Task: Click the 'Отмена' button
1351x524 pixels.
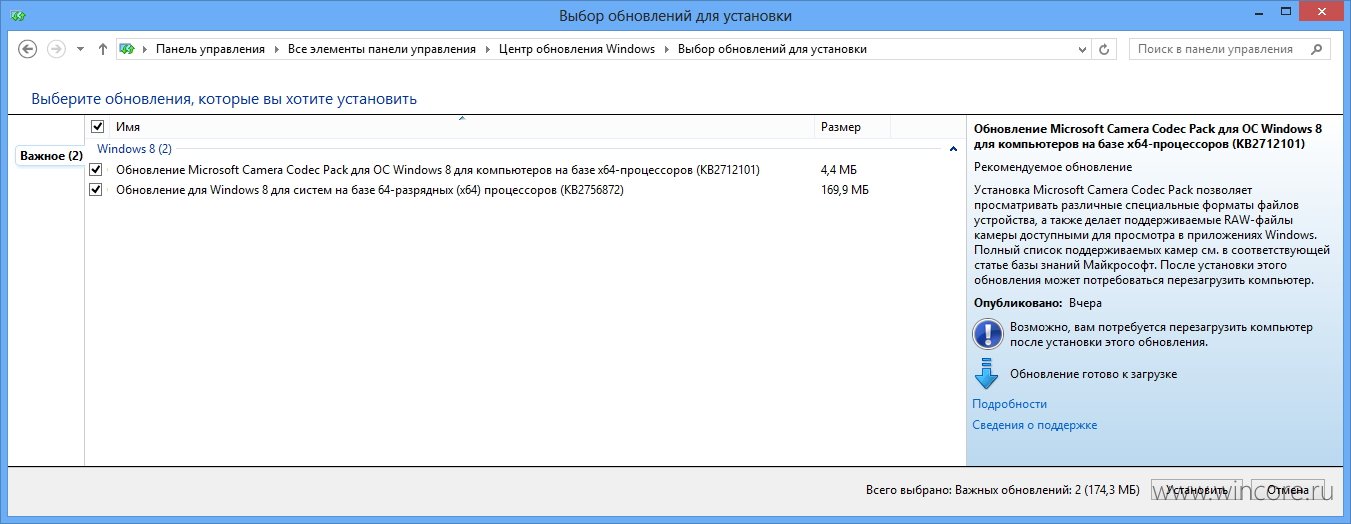Action: (1287, 491)
